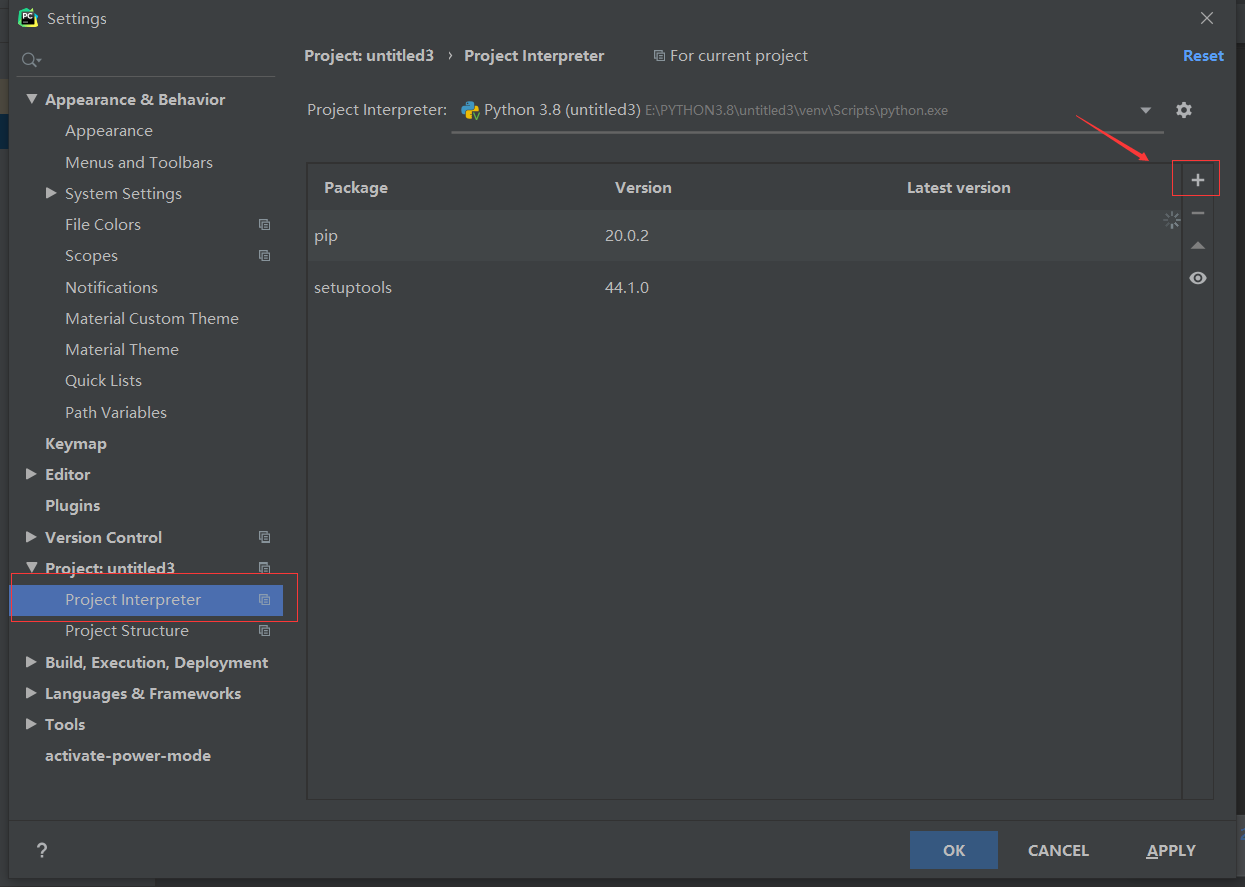The height and width of the screenshot is (887, 1245).
Task: Collapse the Project: untitled3 section
Action: pos(32,568)
